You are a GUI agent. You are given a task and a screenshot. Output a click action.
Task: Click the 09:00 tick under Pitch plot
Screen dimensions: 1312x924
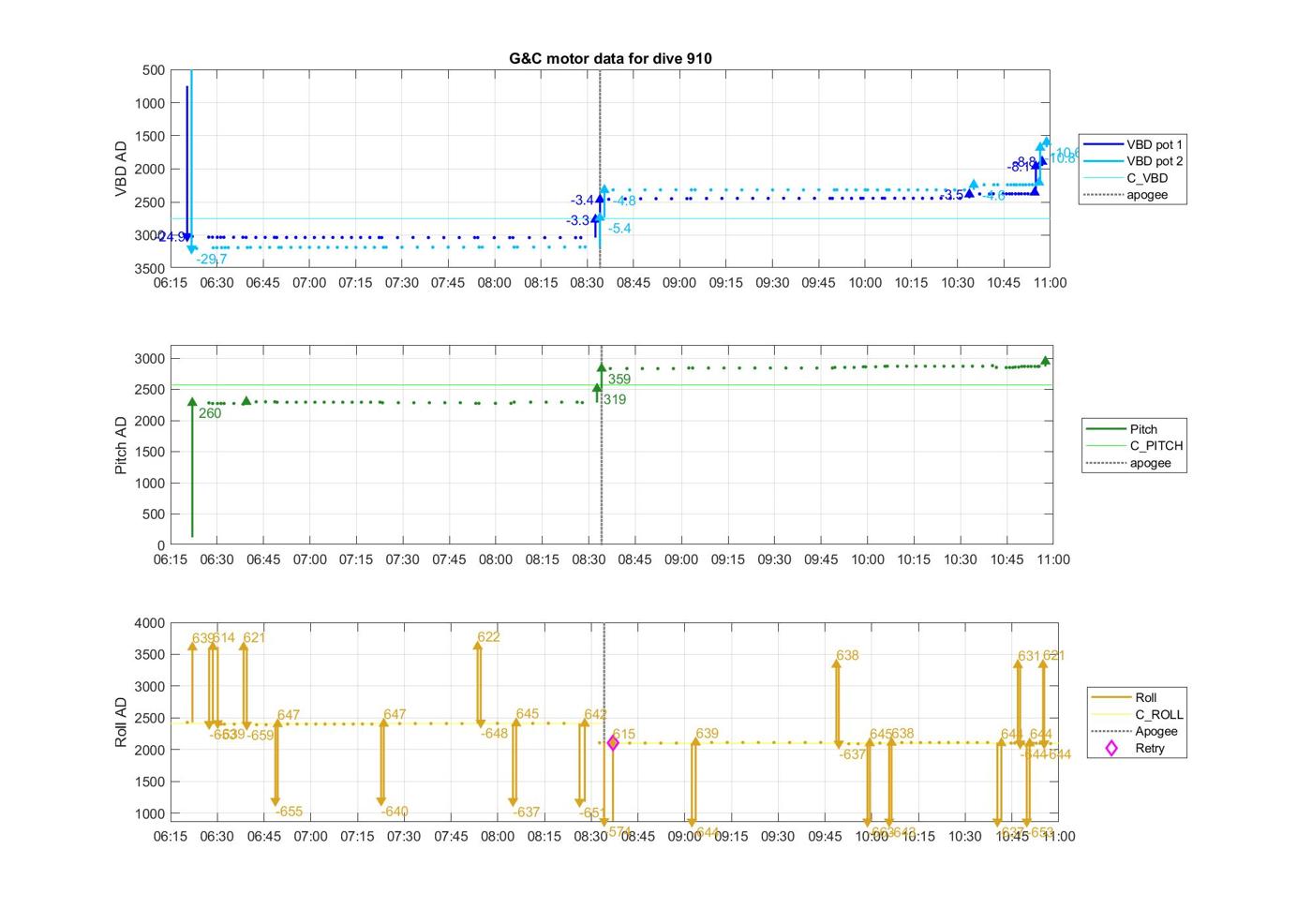tap(681, 559)
